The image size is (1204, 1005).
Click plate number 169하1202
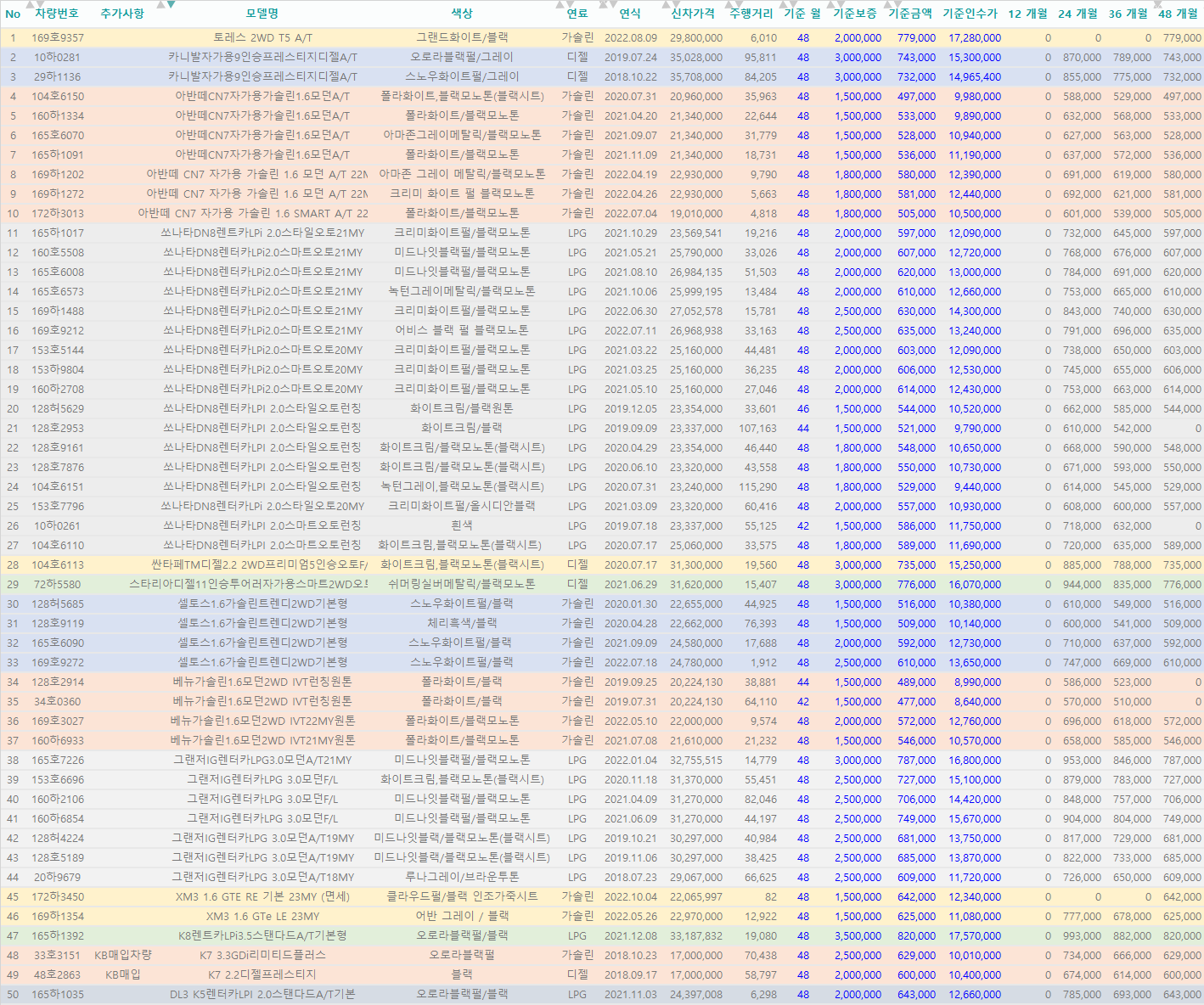click(58, 175)
